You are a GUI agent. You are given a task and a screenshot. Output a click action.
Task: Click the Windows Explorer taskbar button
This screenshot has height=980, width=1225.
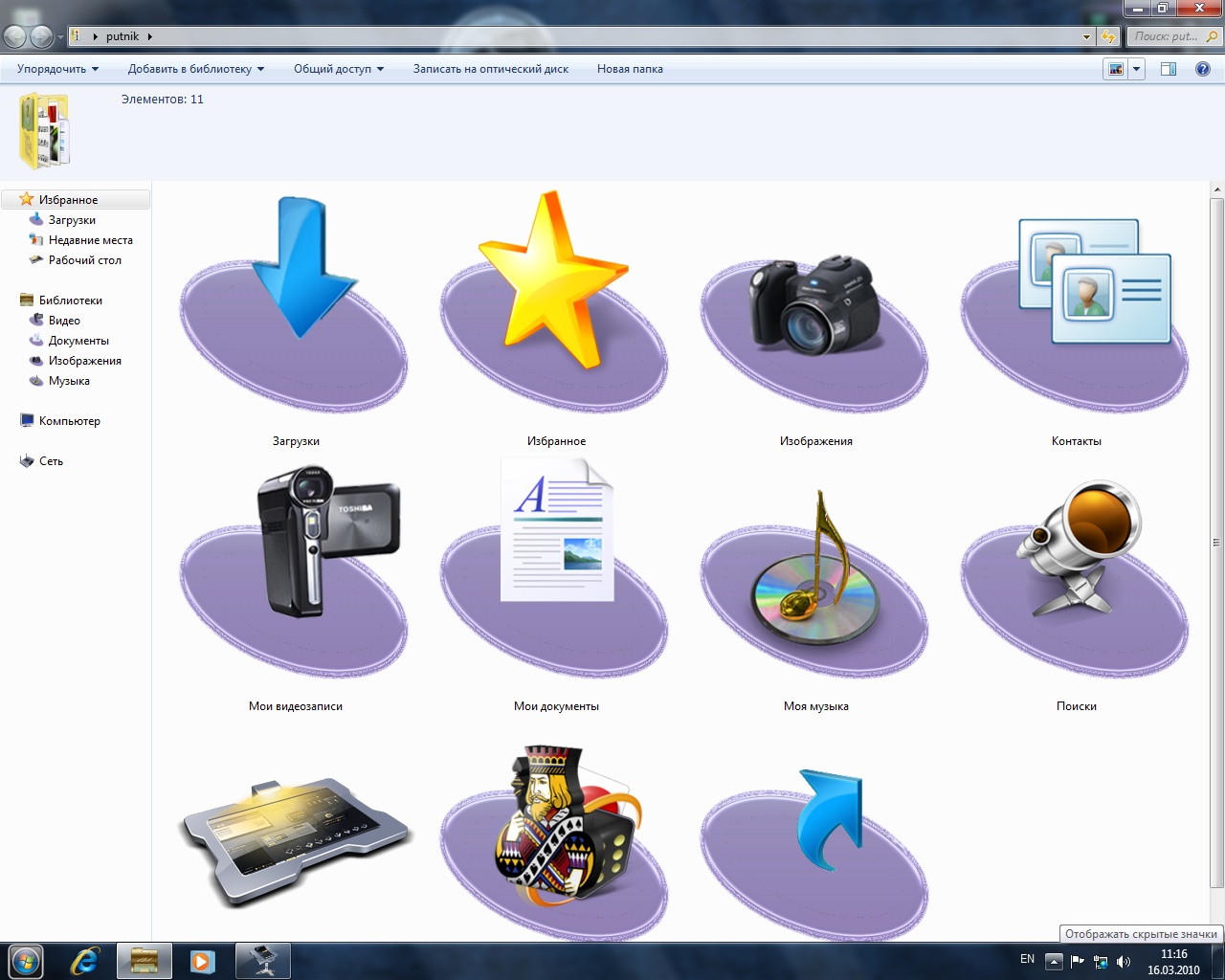pyautogui.click(x=145, y=961)
